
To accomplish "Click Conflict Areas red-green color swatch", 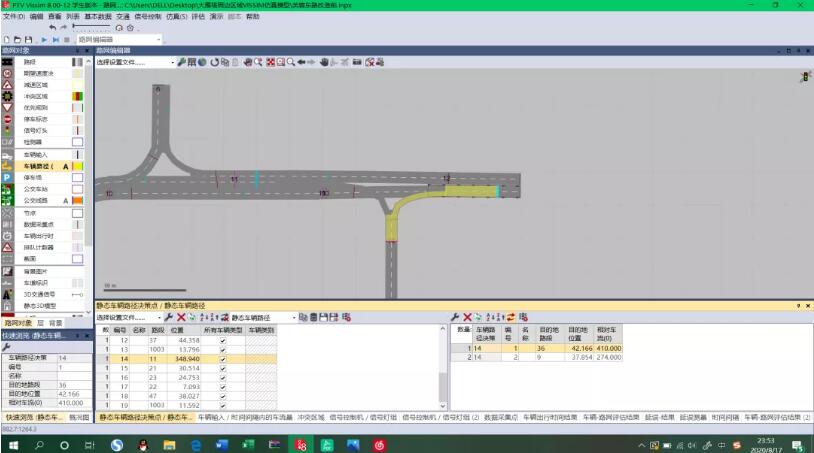I will [77, 96].
